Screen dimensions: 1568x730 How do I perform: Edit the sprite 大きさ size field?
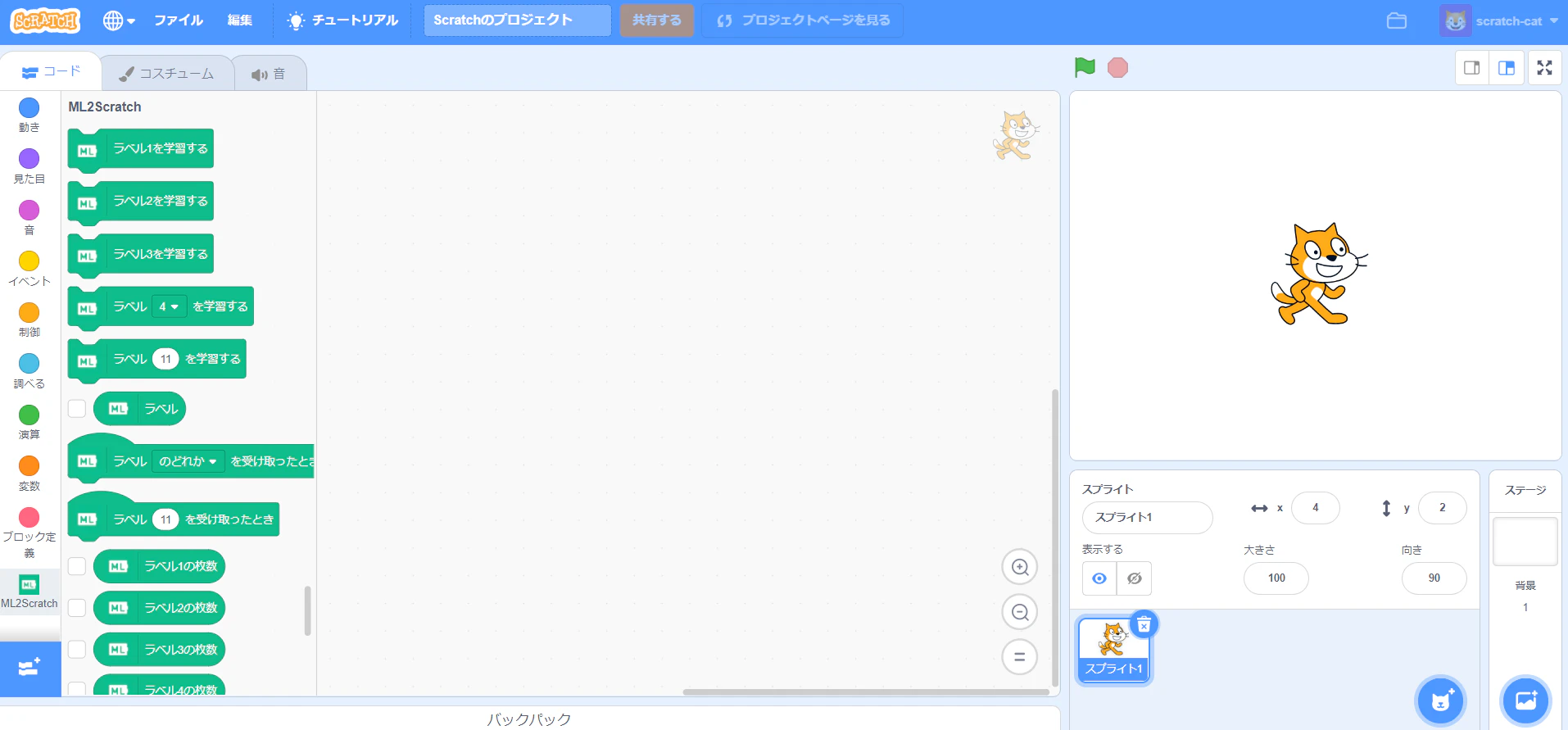[1276, 578]
